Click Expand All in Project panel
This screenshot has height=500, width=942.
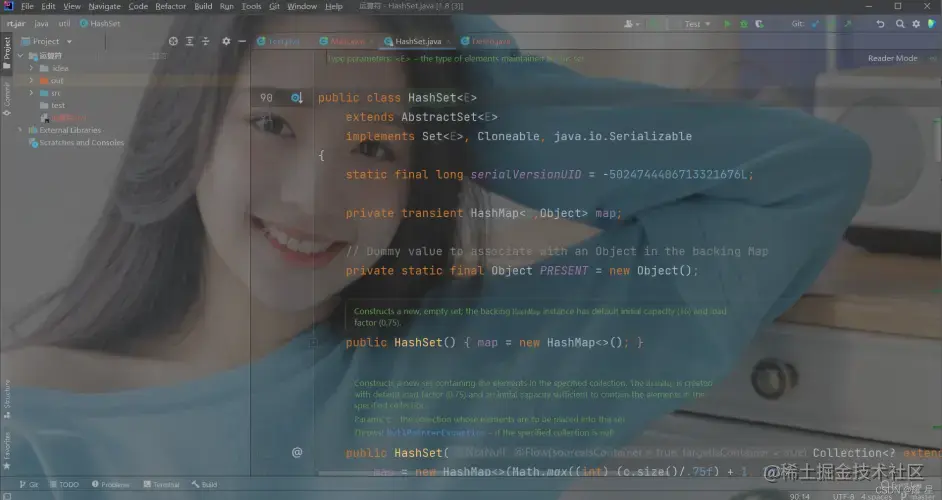tap(189, 41)
